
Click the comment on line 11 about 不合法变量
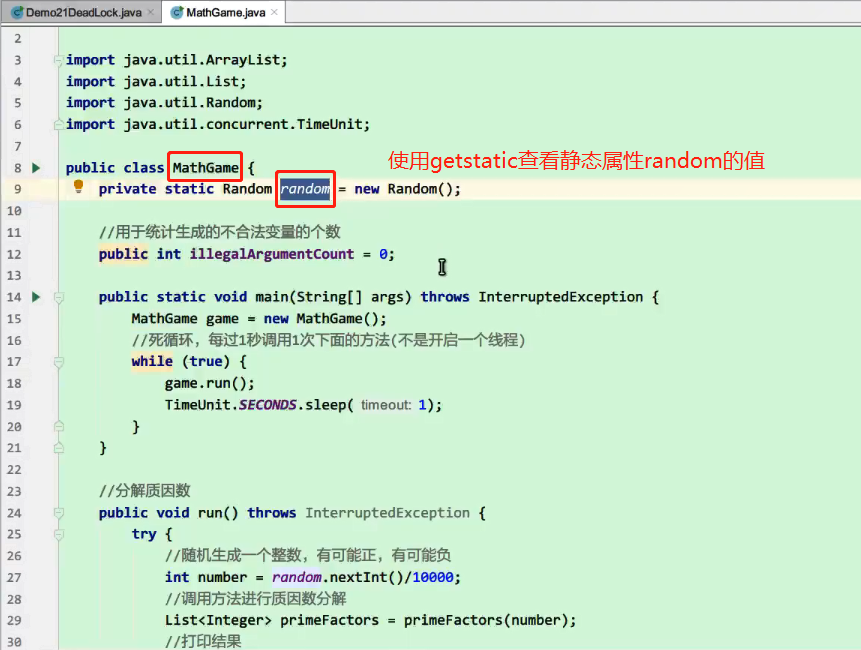pos(220,232)
